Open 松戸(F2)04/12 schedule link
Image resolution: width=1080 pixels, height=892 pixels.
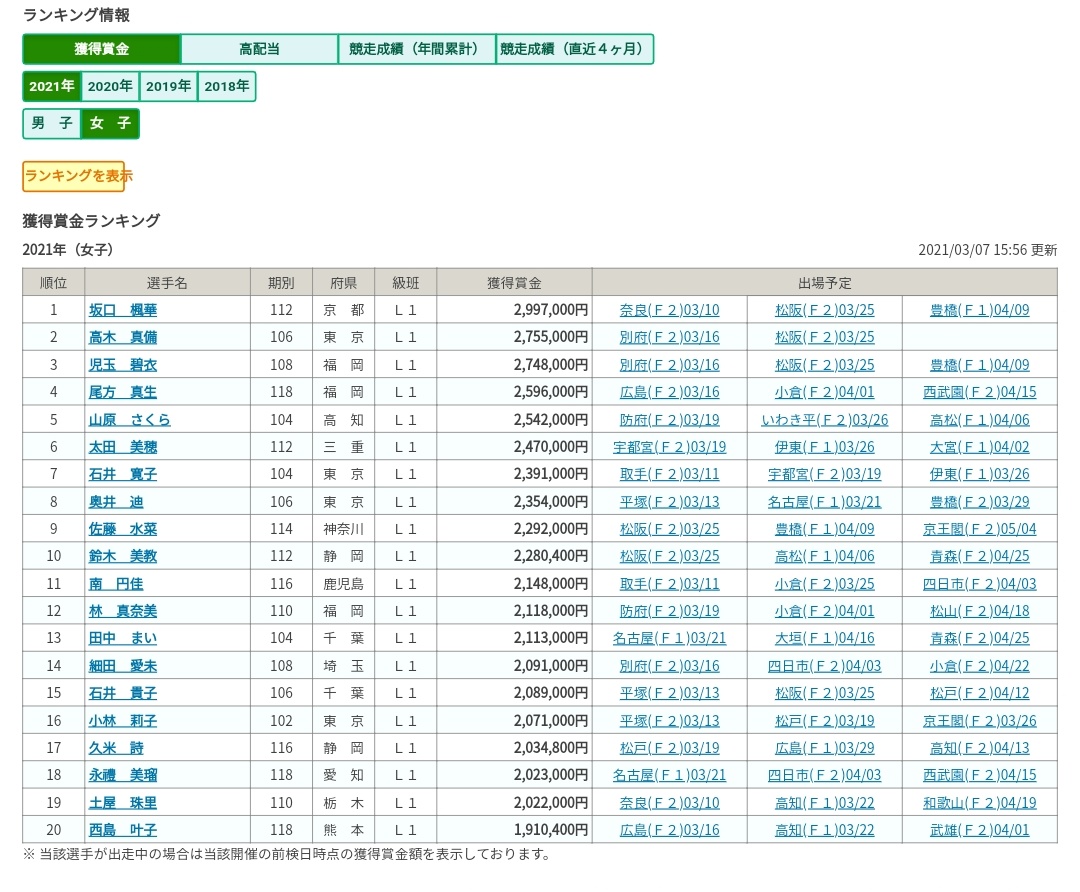[x=979, y=693]
